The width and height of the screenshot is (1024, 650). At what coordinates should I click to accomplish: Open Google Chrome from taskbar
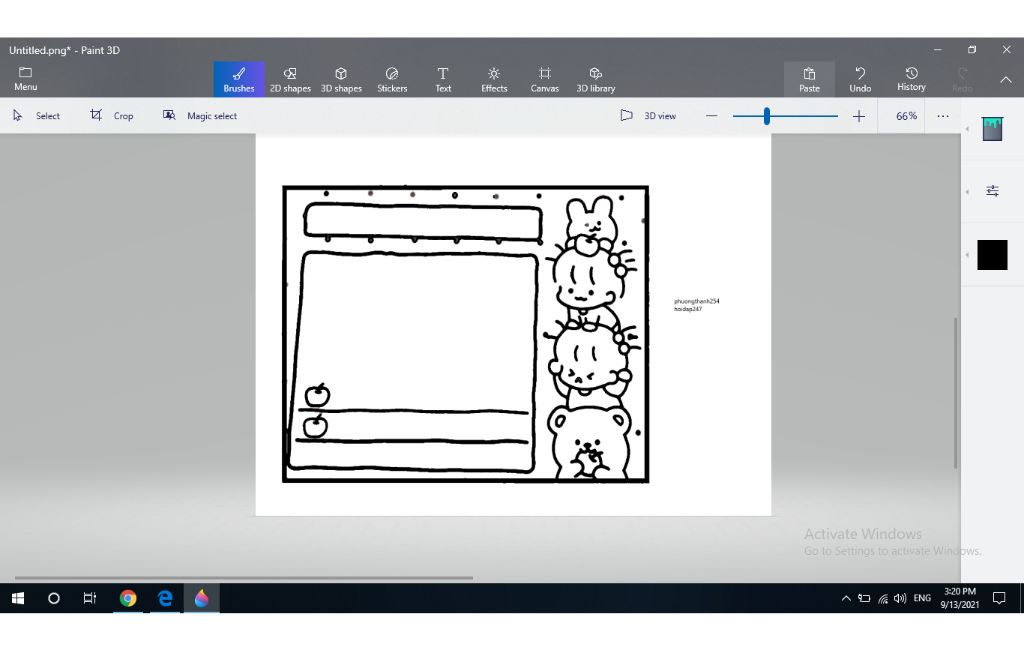tap(128, 598)
